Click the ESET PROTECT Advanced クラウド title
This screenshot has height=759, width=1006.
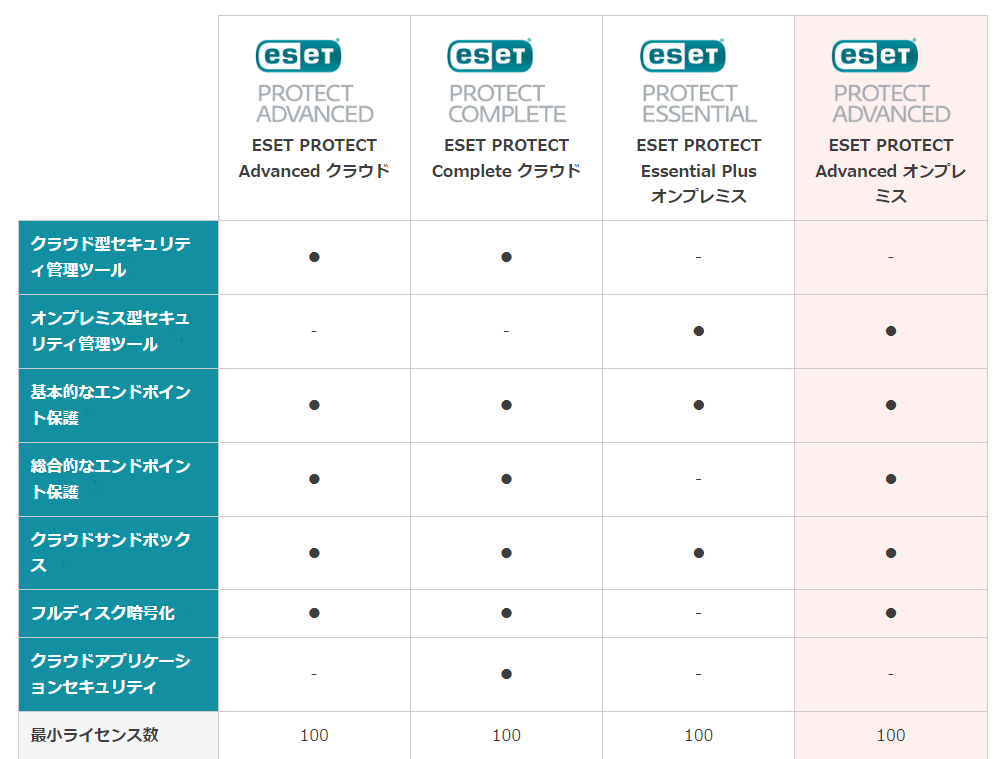coord(314,158)
